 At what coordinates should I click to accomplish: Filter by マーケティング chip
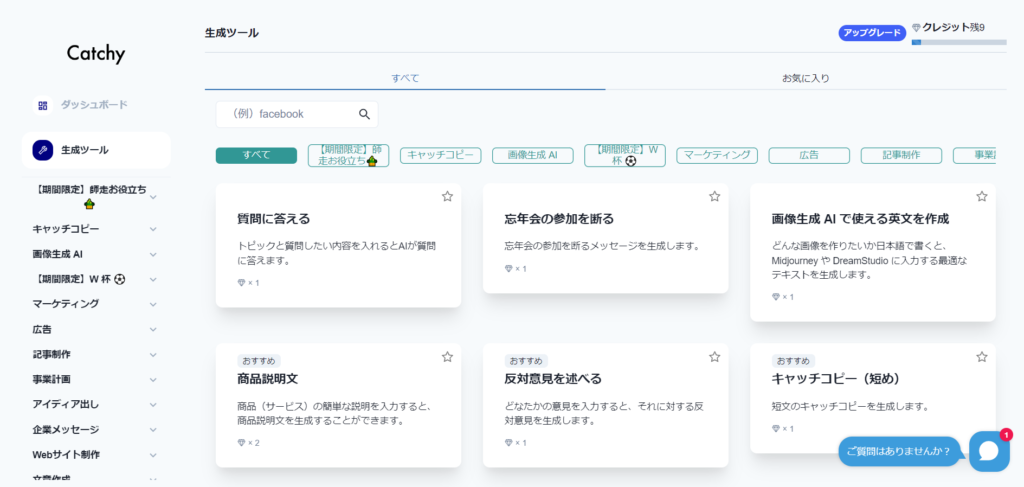[x=717, y=155]
